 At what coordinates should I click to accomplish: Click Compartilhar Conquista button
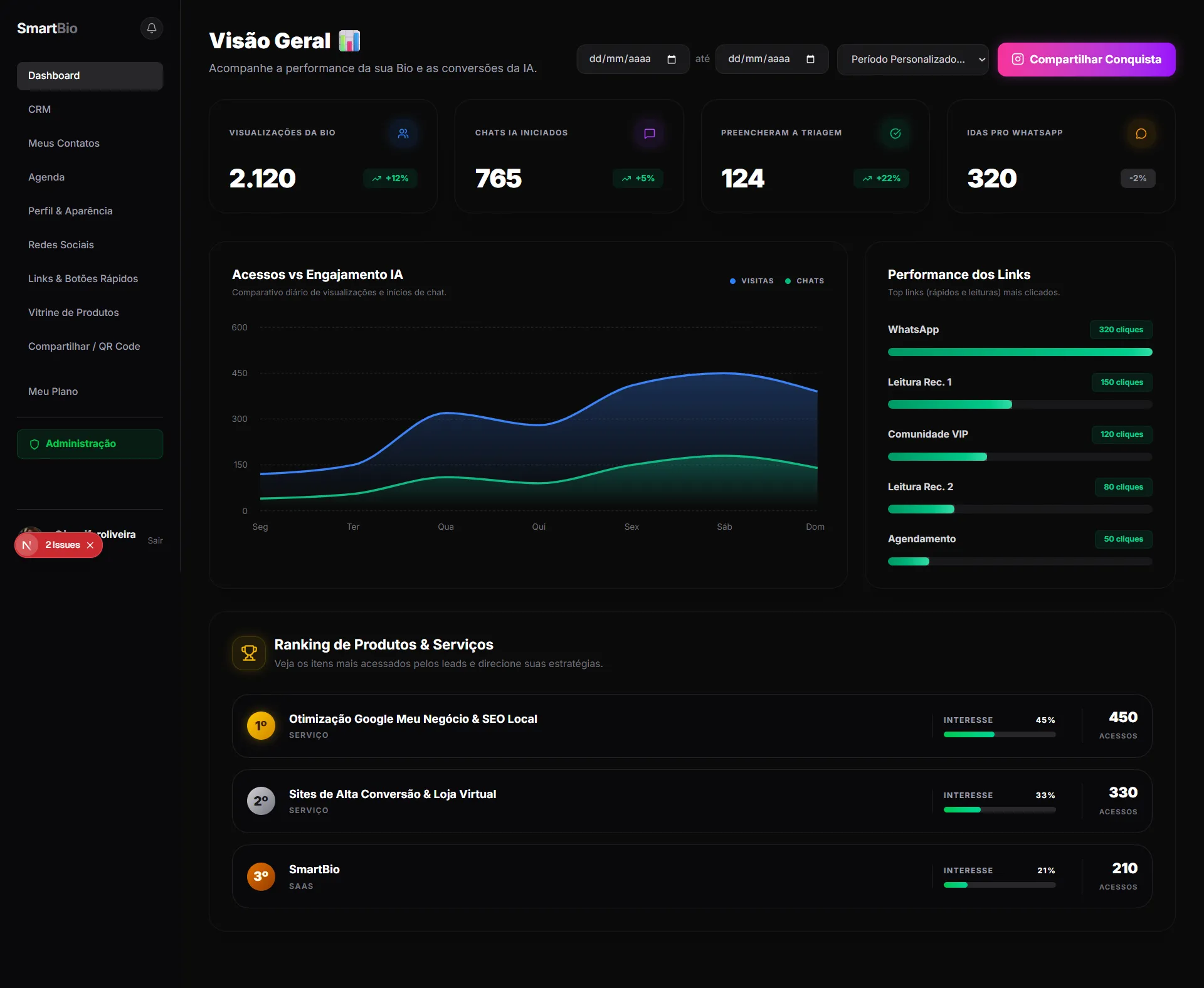[x=1086, y=60]
